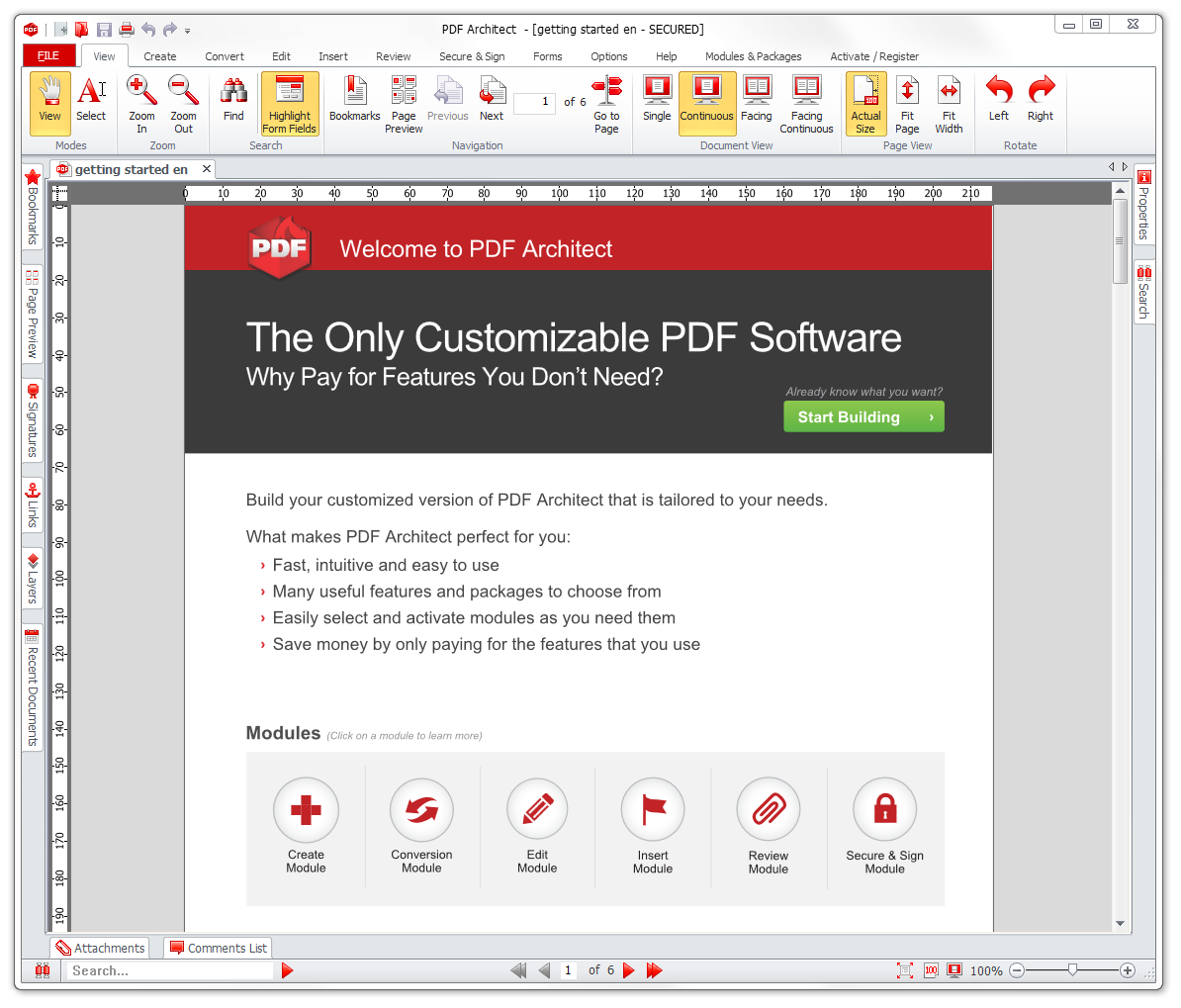Click the Zoom Out tool
Image resolution: width=1181 pixels, height=1008 pixels.
coord(184,103)
